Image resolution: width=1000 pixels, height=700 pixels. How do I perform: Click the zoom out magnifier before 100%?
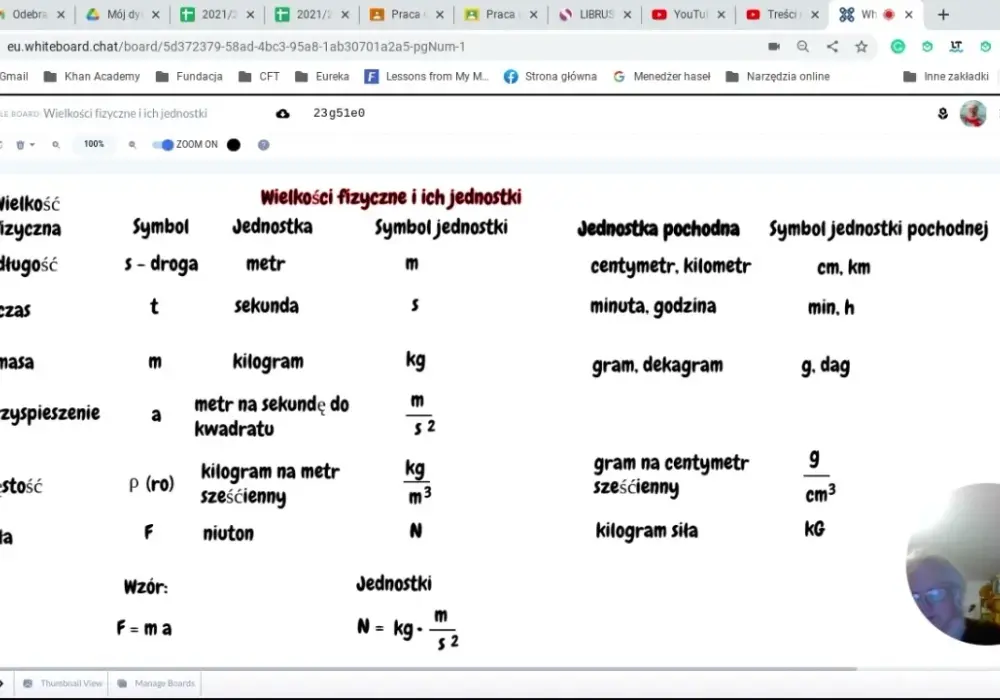point(56,145)
